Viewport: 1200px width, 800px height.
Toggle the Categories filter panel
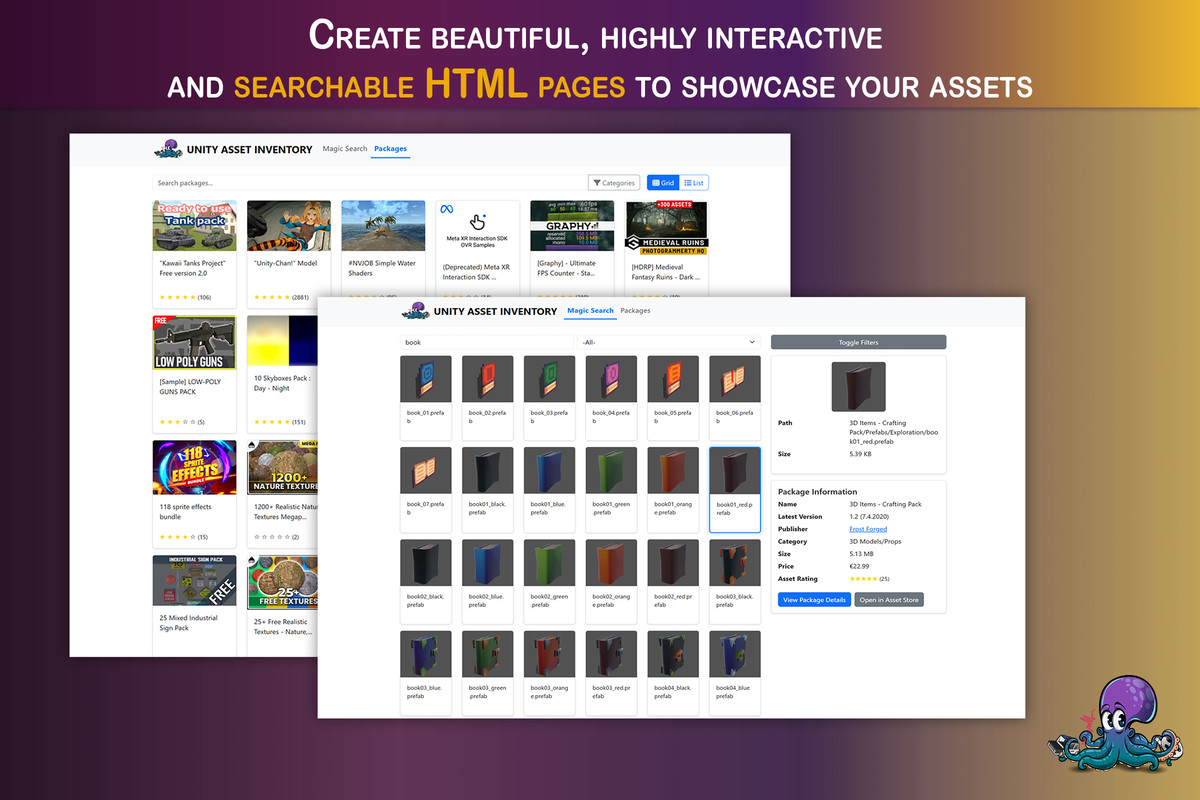(x=614, y=182)
